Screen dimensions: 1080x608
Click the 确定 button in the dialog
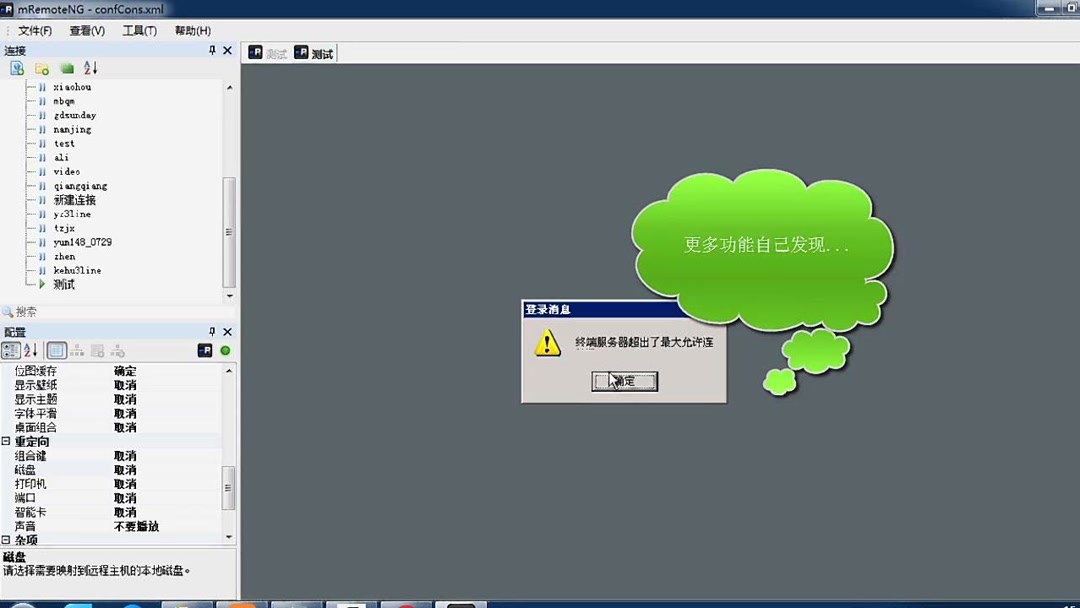623,381
